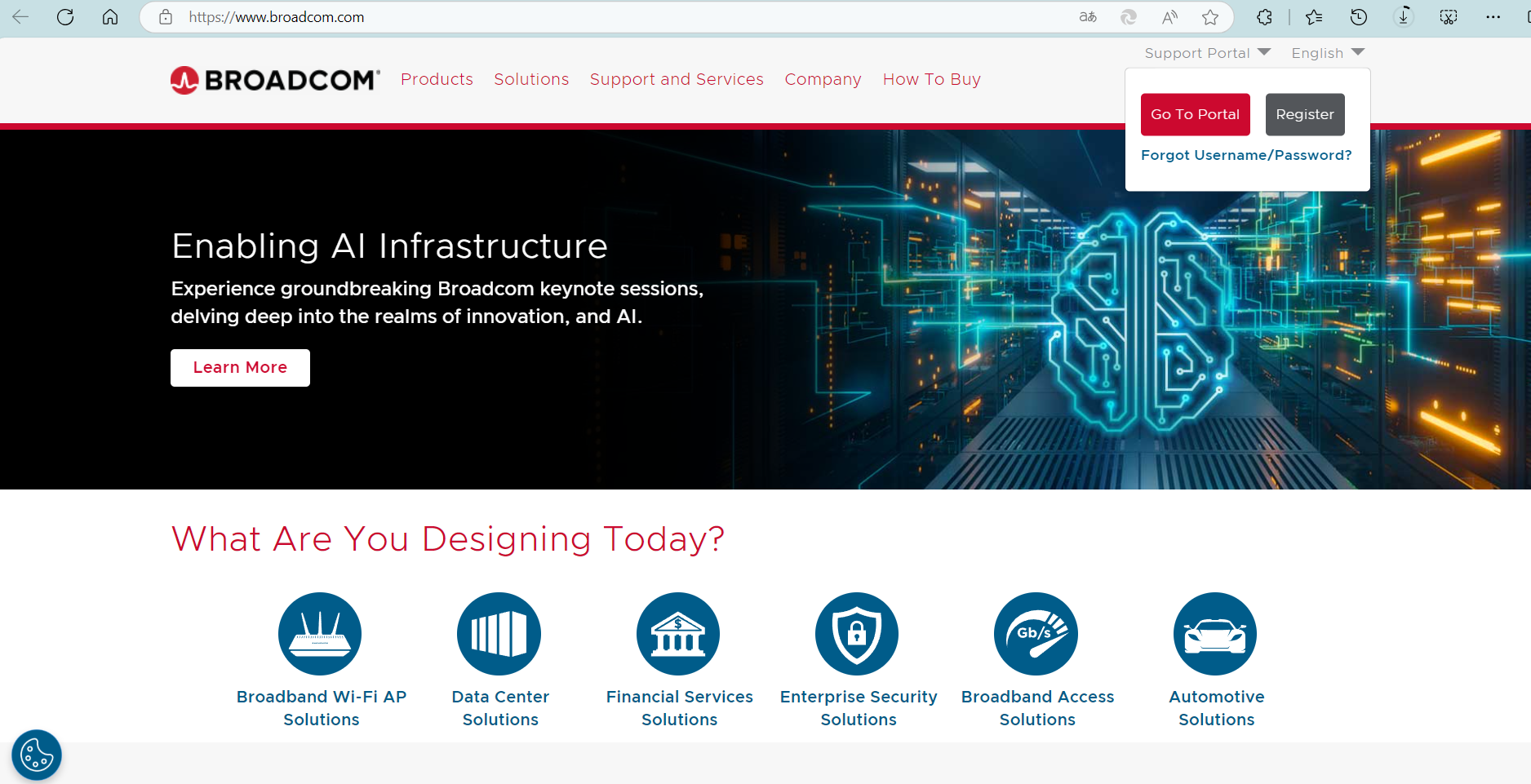Click Automotive car icon
1531x784 pixels.
coord(1215,634)
